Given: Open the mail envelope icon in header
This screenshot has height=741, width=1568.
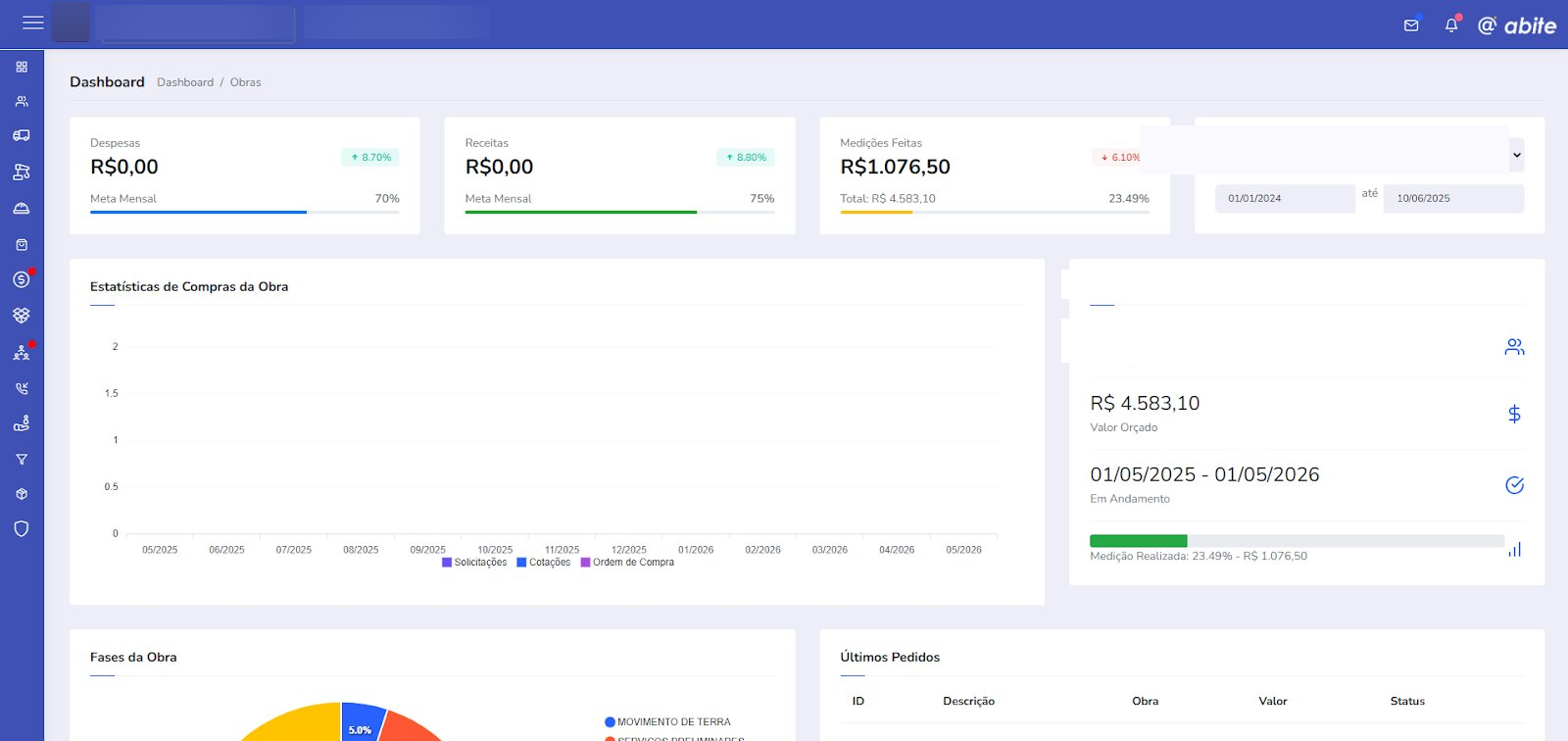Looking at the screenshot, I should (1411, 25).
